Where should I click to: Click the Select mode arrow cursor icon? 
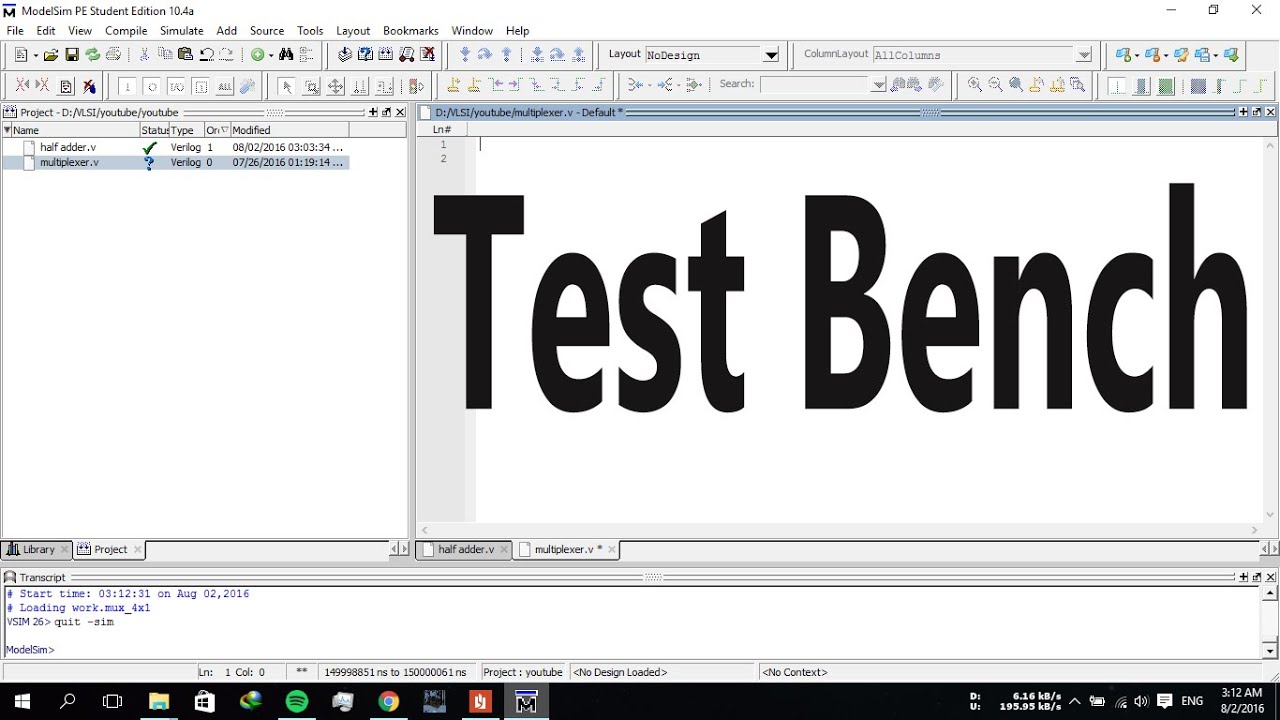point(286,86)
